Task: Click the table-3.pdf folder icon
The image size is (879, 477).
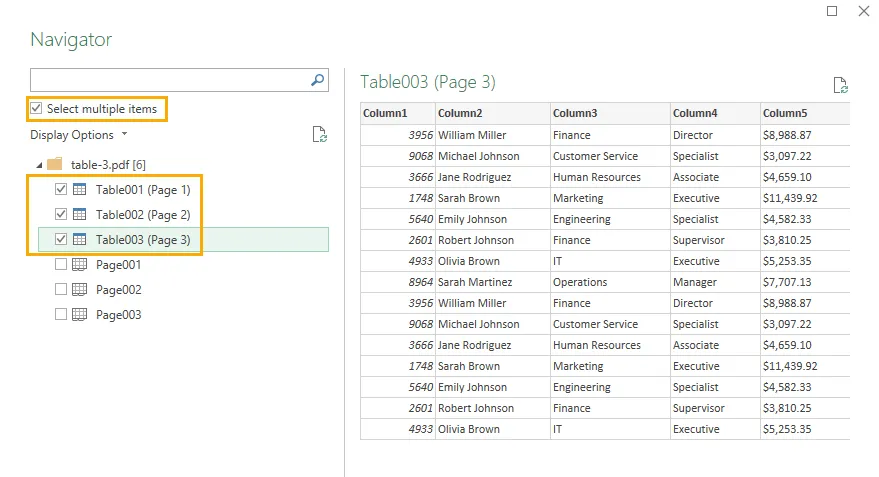Action: coord(55,164)
